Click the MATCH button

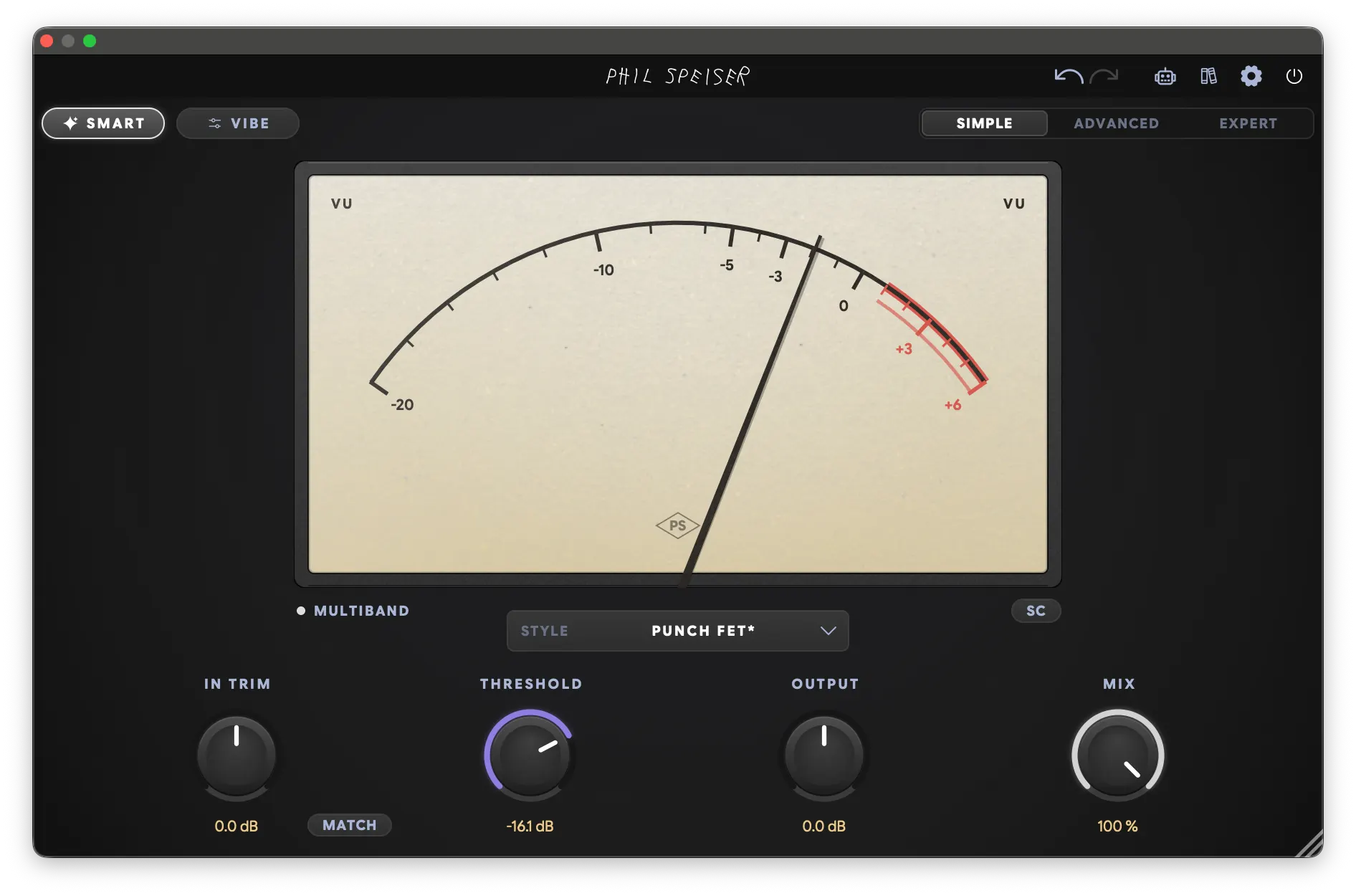tap(350, 825)
